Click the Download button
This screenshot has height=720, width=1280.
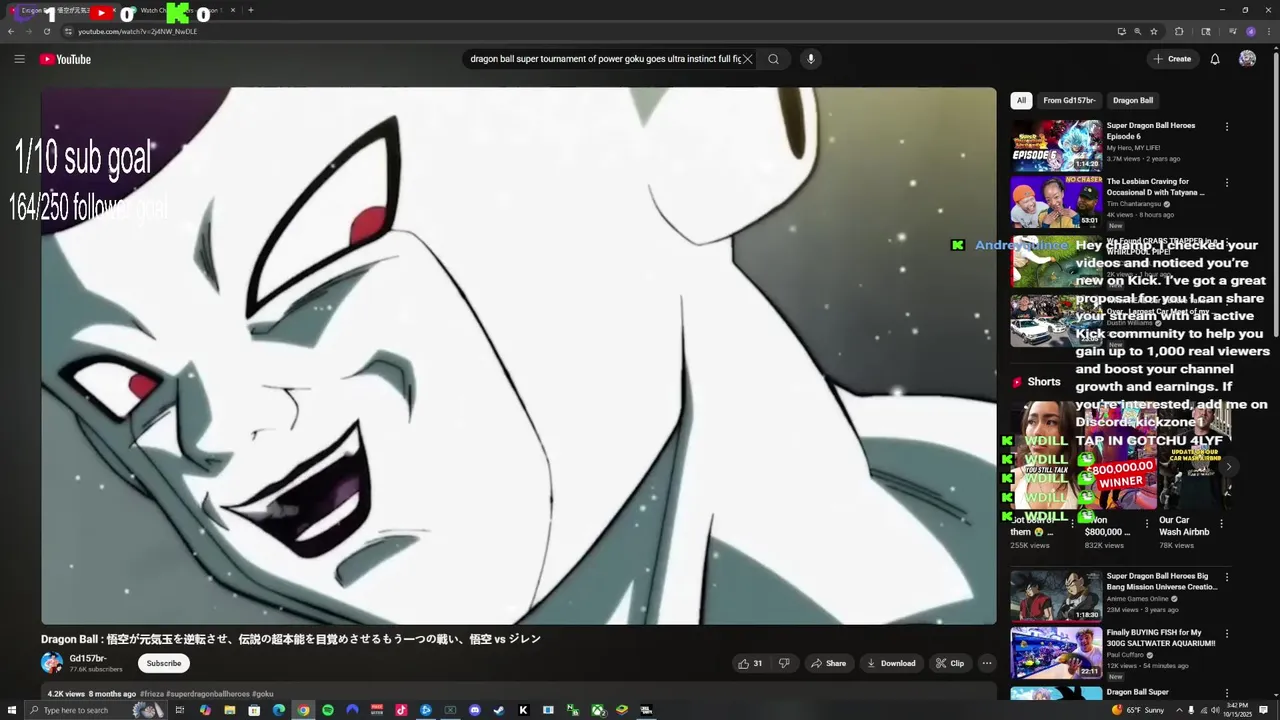coord(891,663)
